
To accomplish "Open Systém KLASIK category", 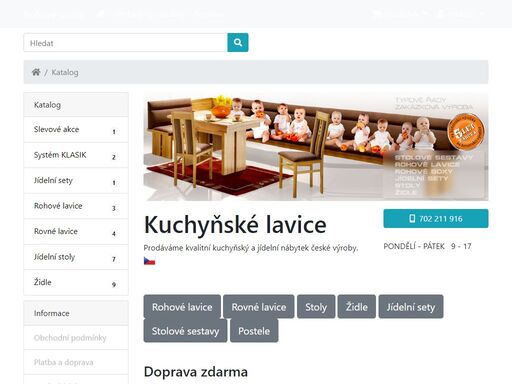I will (76, 155).
